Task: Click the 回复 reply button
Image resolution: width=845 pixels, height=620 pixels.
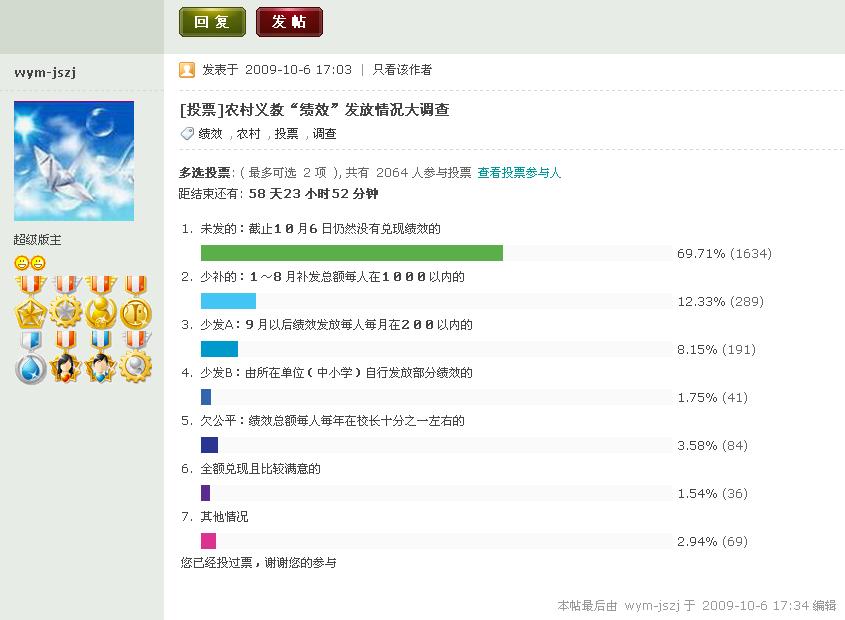Action: (212, 22)
